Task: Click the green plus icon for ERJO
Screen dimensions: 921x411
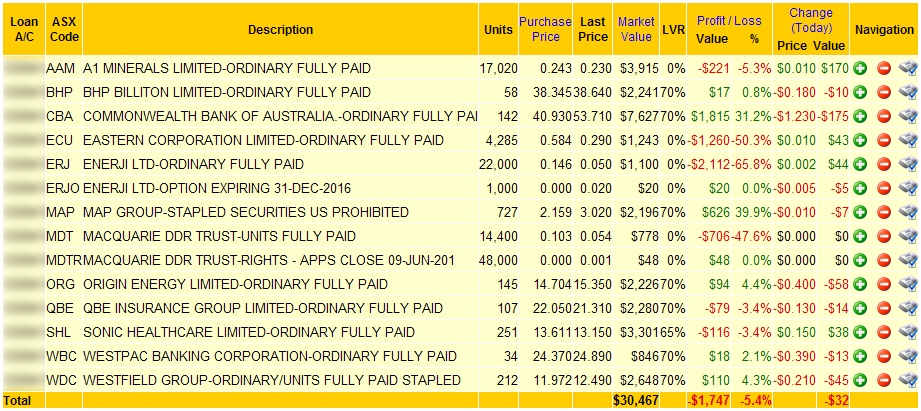Action: point(860,188)
